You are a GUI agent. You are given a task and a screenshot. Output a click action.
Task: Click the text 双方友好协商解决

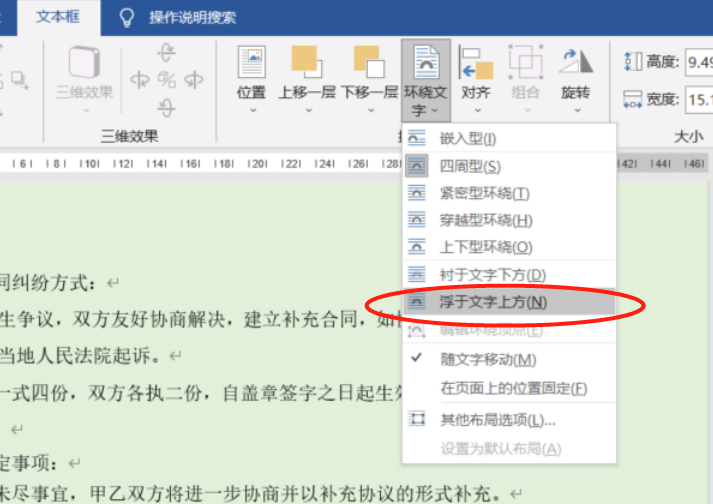[148, 319]
